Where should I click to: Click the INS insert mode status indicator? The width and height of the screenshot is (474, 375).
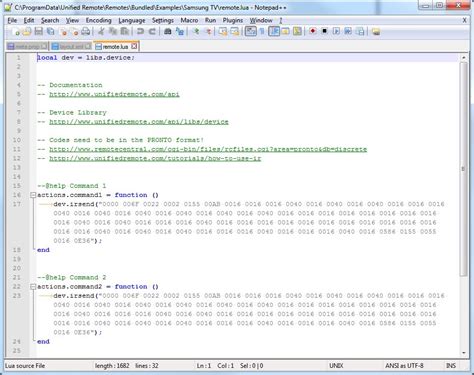(451, 366)
